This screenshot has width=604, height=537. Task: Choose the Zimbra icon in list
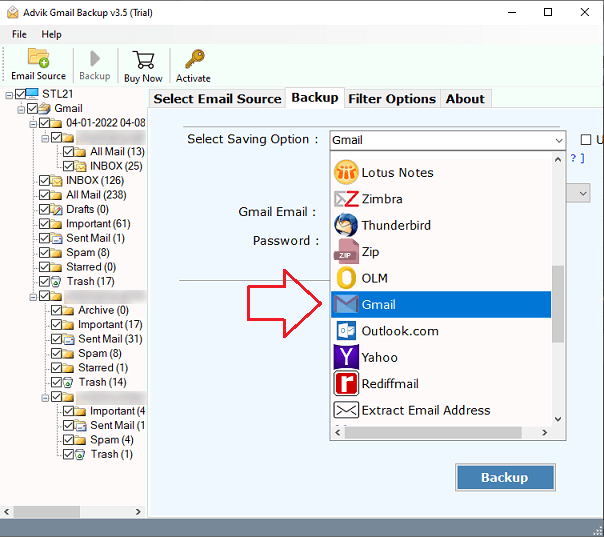point(346,199)
